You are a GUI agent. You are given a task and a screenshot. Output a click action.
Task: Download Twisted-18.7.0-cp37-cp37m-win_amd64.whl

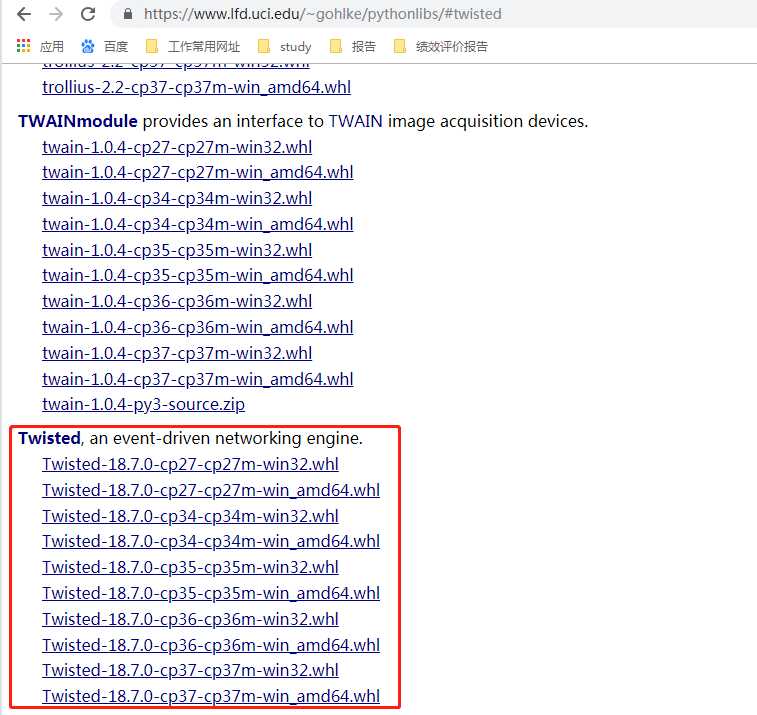point(211,697)
